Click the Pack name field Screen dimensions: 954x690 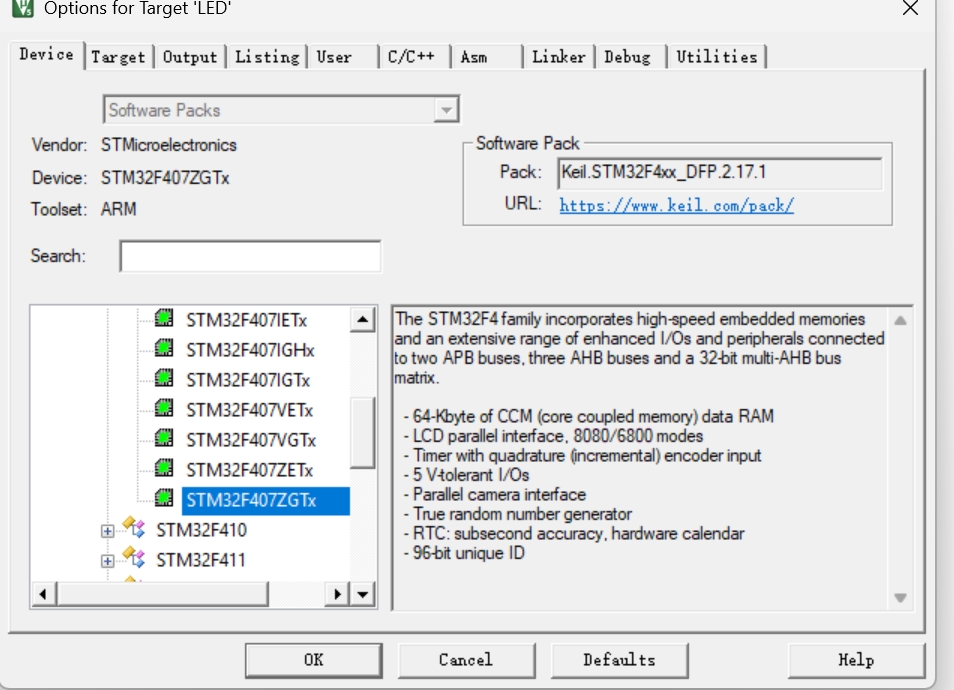719,173
